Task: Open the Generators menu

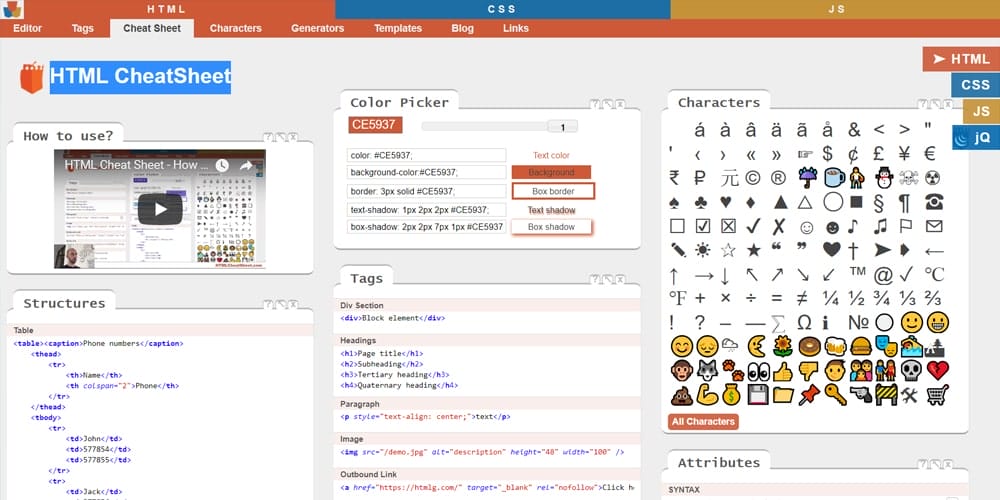Action: click(x=318, y=28)
